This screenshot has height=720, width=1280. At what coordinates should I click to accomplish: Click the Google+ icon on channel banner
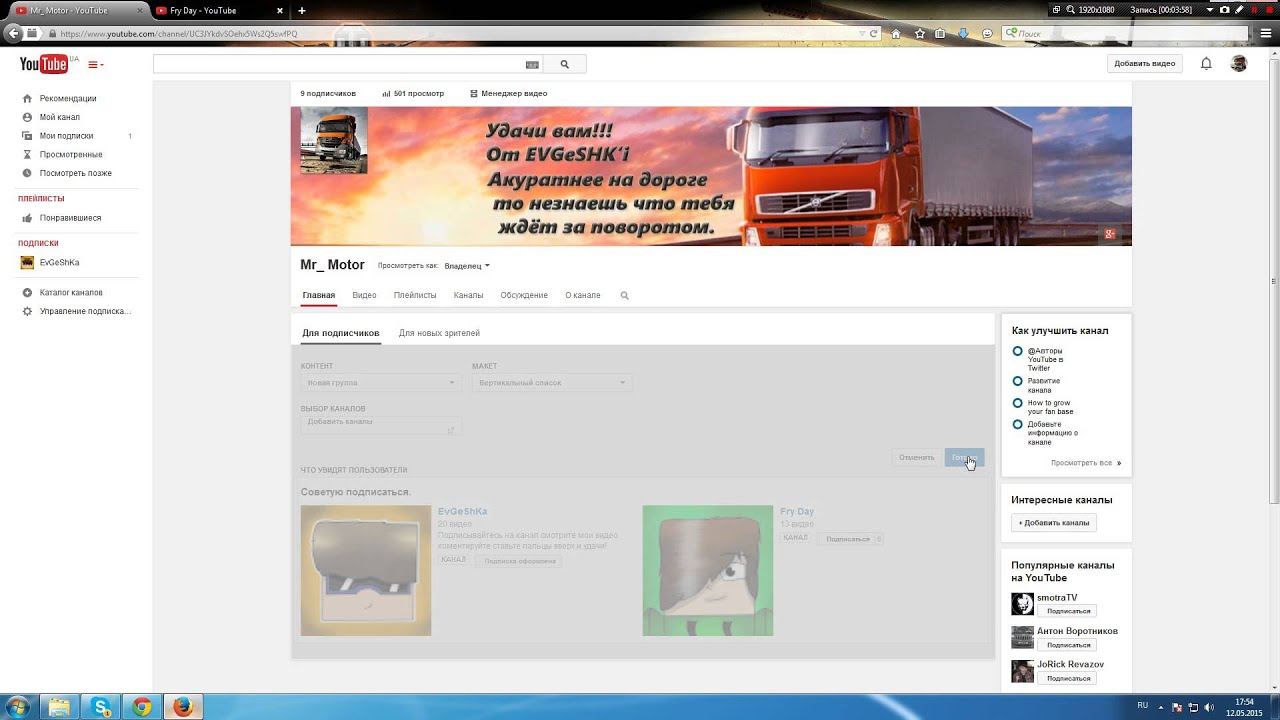coord(1109,234)
